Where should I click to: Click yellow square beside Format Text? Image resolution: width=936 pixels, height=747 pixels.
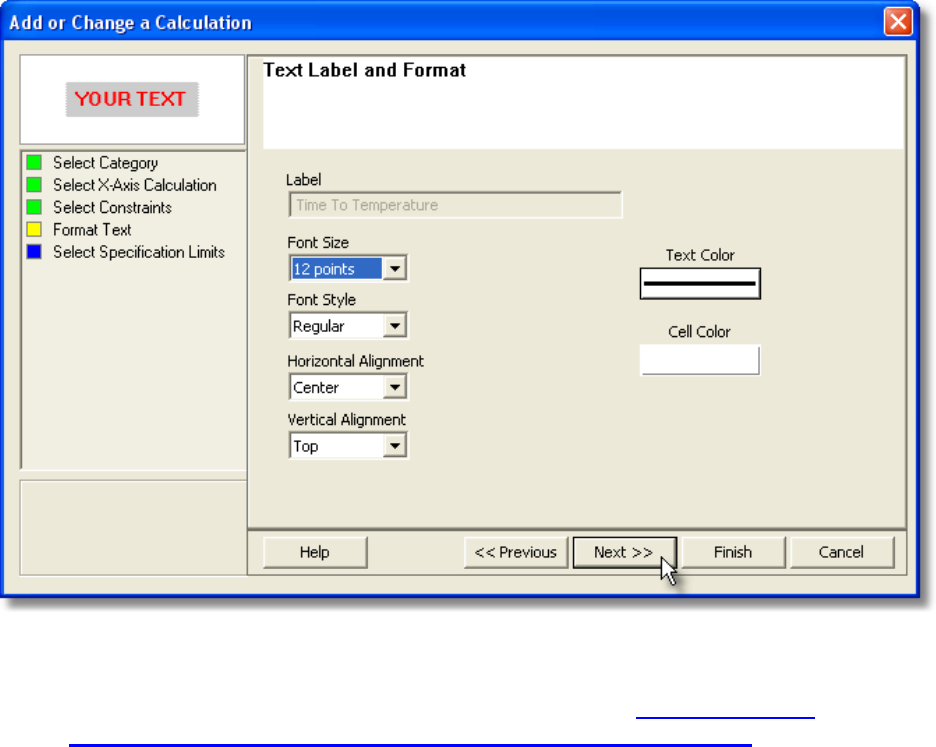[34, 229]
